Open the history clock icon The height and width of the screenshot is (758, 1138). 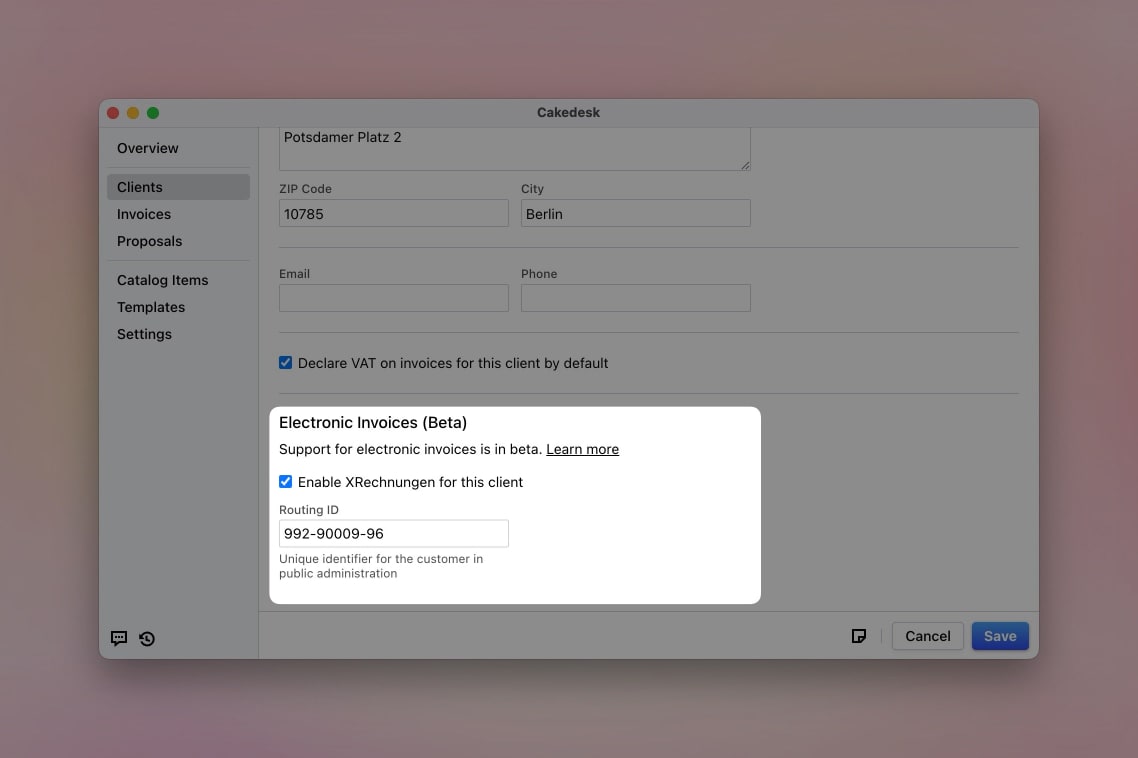pyautogui.click(x=147, y=638)
